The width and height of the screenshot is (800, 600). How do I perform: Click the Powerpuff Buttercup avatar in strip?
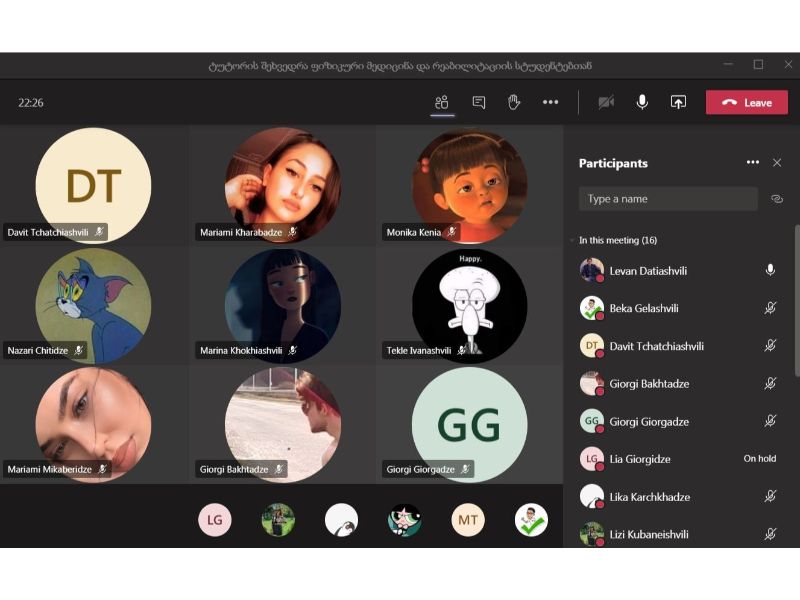pos(405,520)
